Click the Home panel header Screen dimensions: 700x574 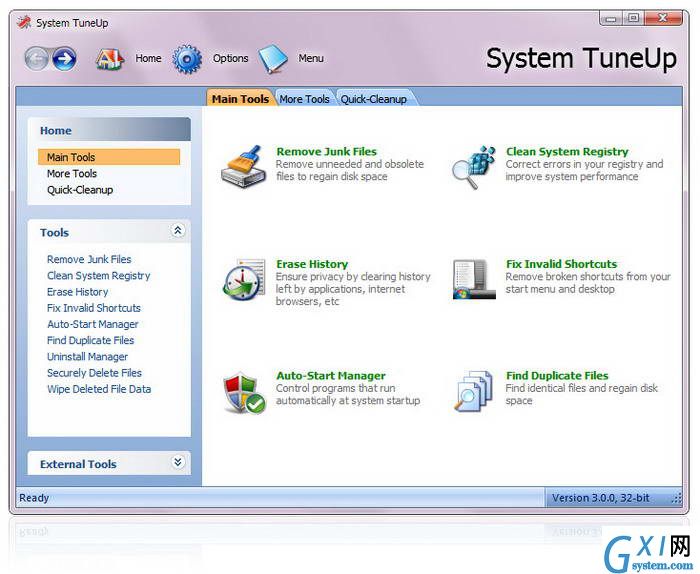click(109, 130)
